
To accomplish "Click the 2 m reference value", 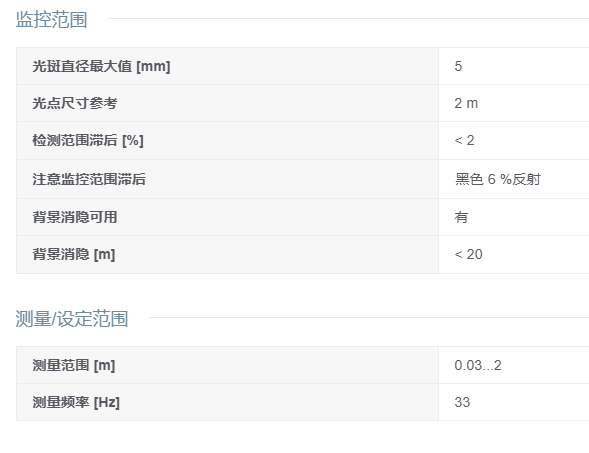I will [x=466, y=103].
